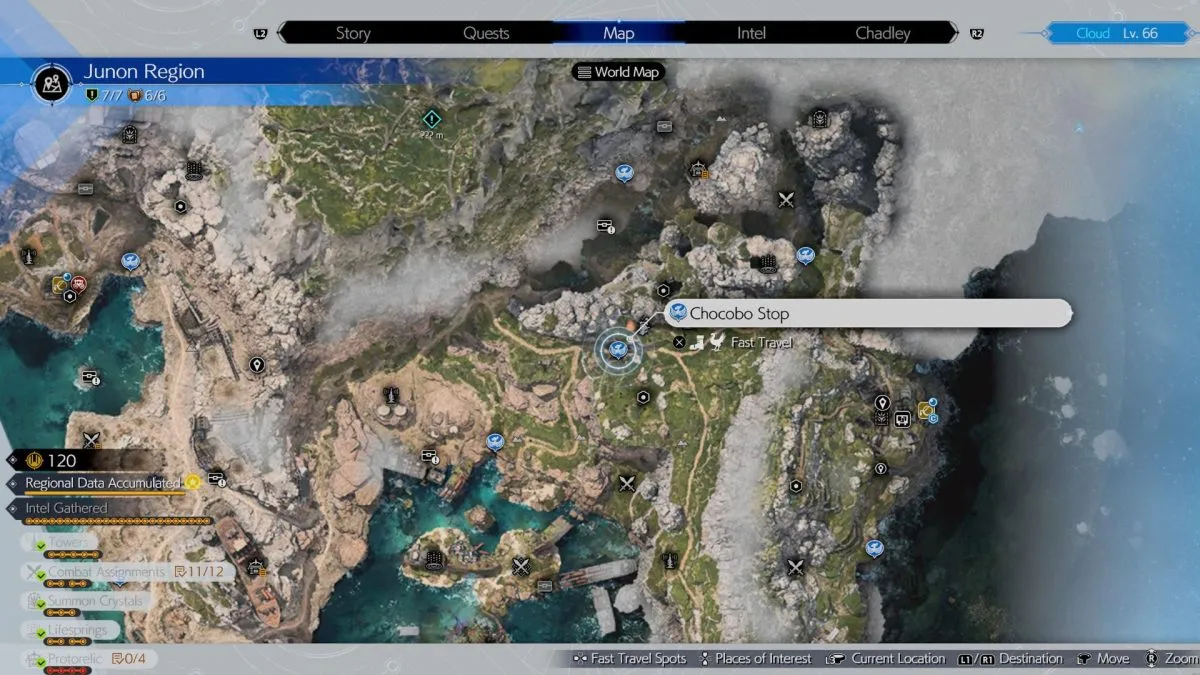Click the green checkmark beside Summon Crystals
The image size is (1200, 675).
(40, 605)
